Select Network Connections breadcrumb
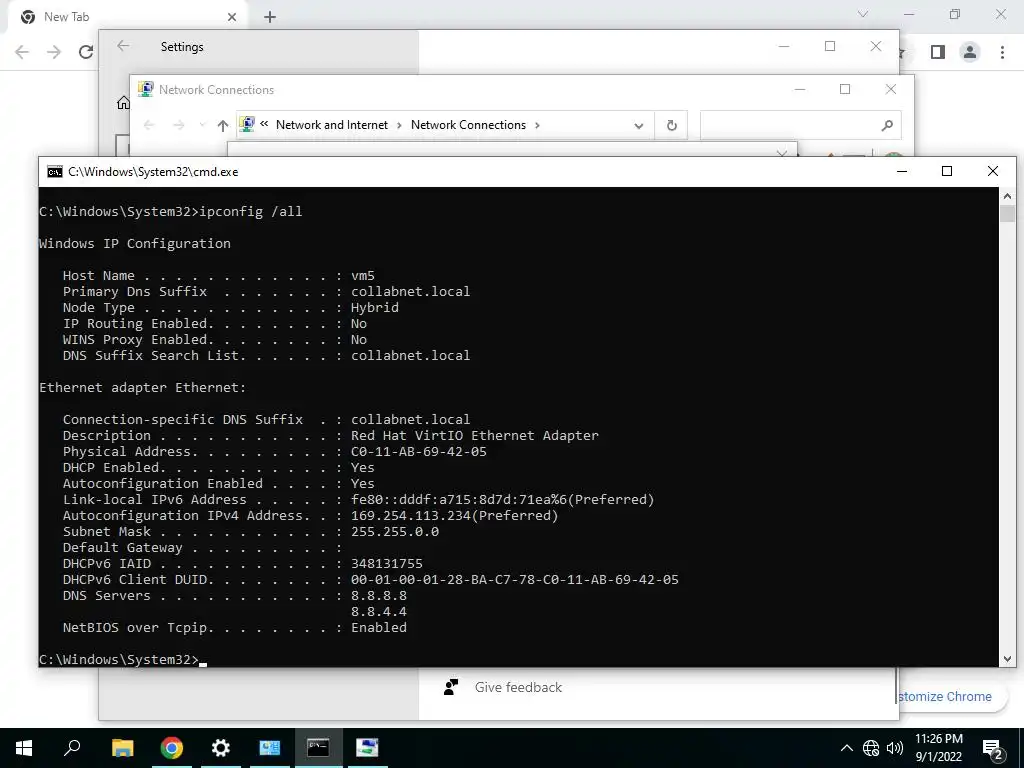Viewport: 1024px width, 768px height. pos(468,125)
